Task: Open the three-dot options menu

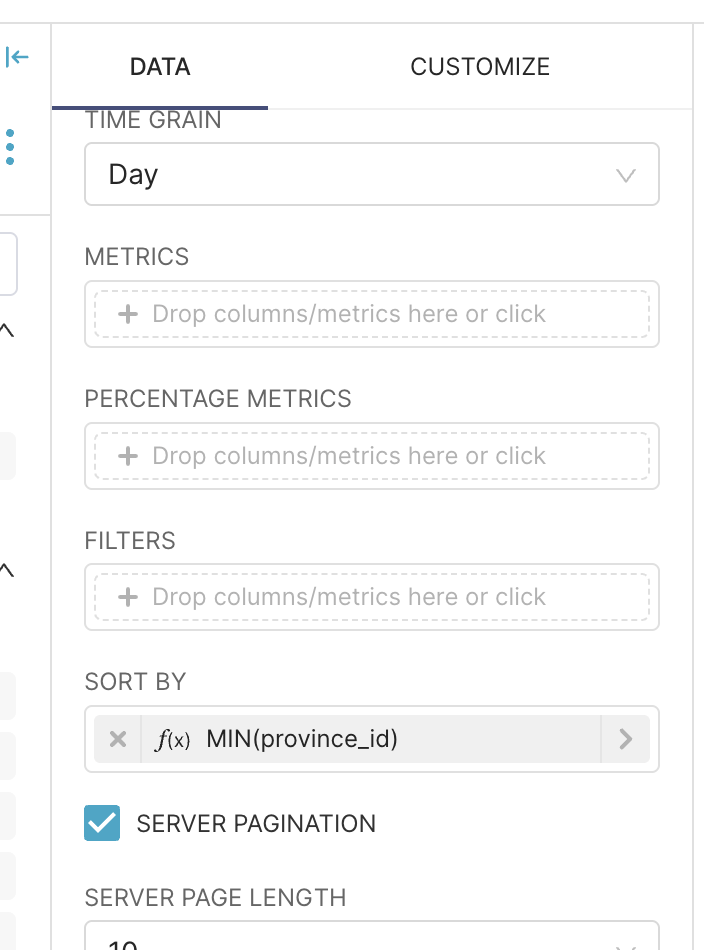Action: click(11, 146)
